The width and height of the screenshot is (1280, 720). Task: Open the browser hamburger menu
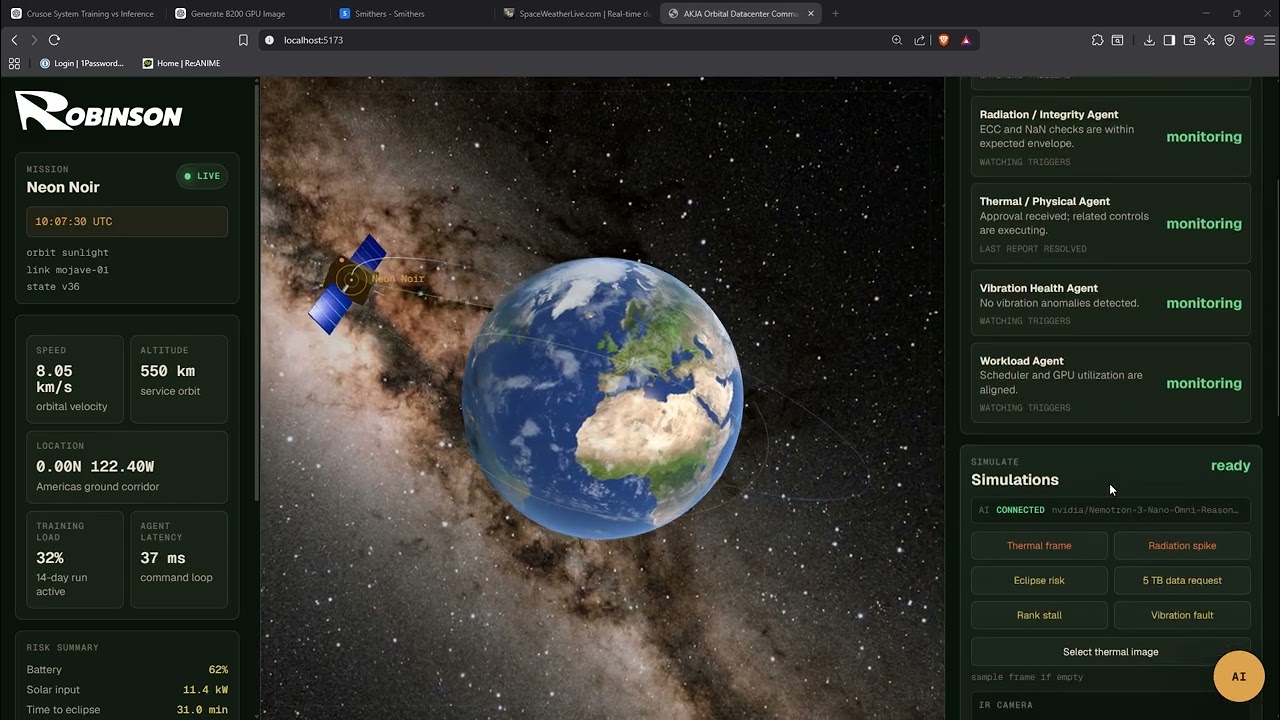click(1270, 40)
